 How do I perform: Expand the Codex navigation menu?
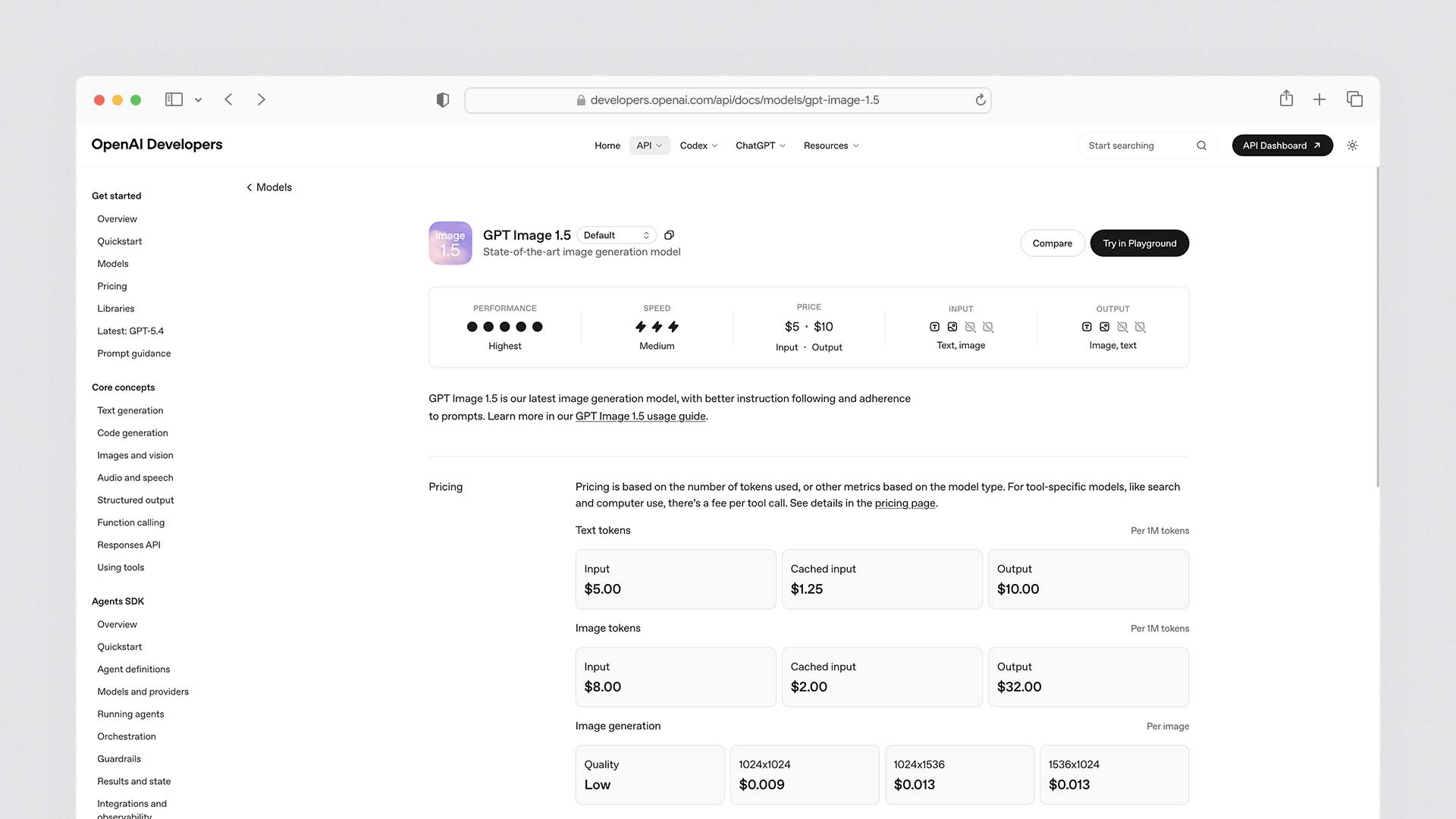click(698, 146)
